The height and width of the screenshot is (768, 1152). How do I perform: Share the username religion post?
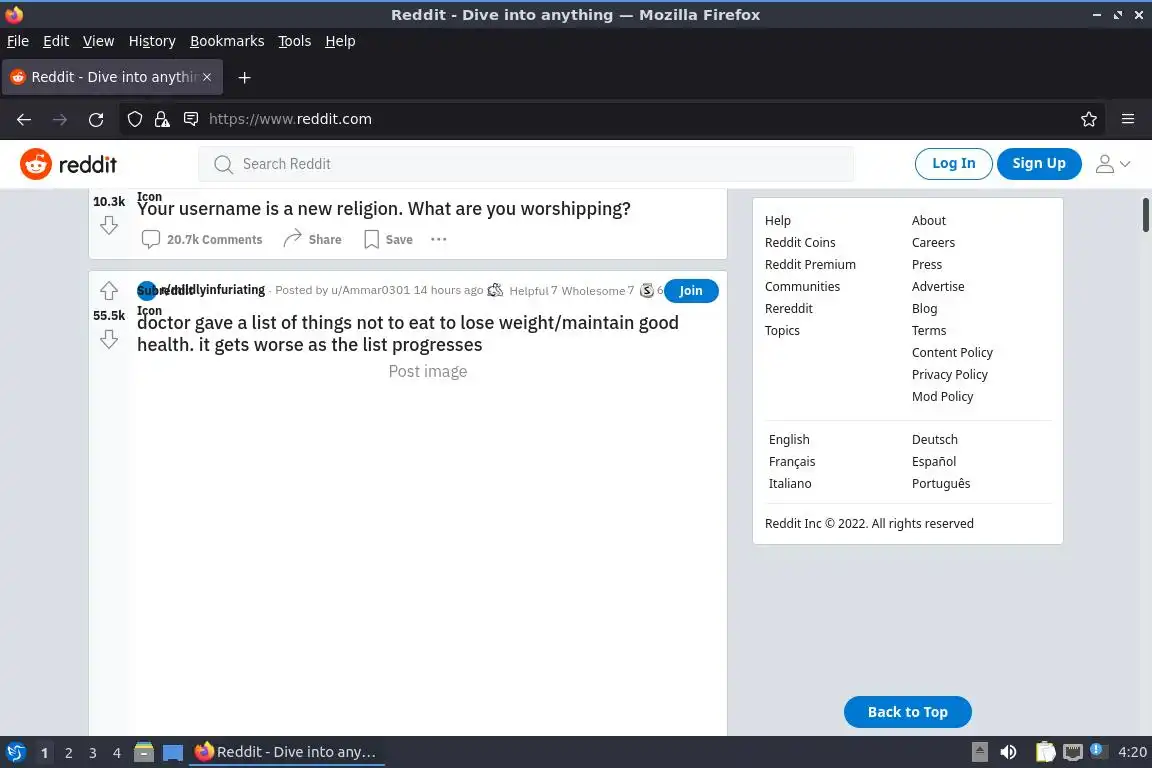point(312,240)
